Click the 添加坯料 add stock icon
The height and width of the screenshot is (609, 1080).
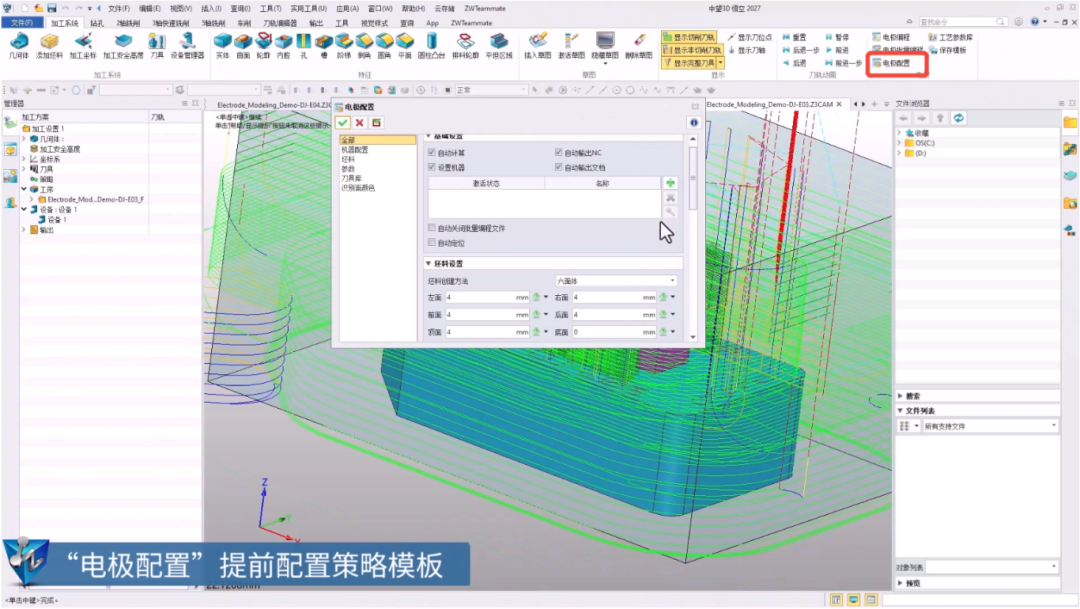click(x=49, y=45)
